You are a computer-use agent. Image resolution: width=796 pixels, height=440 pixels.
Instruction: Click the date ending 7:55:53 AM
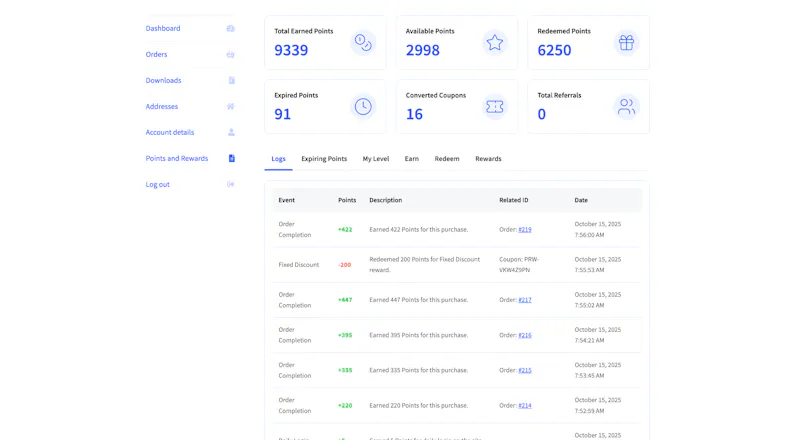point(598,264)
